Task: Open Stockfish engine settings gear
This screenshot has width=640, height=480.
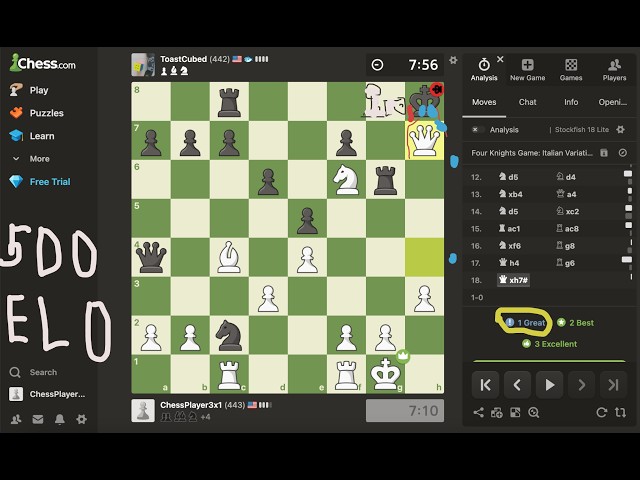Action: tap(620, 129)
